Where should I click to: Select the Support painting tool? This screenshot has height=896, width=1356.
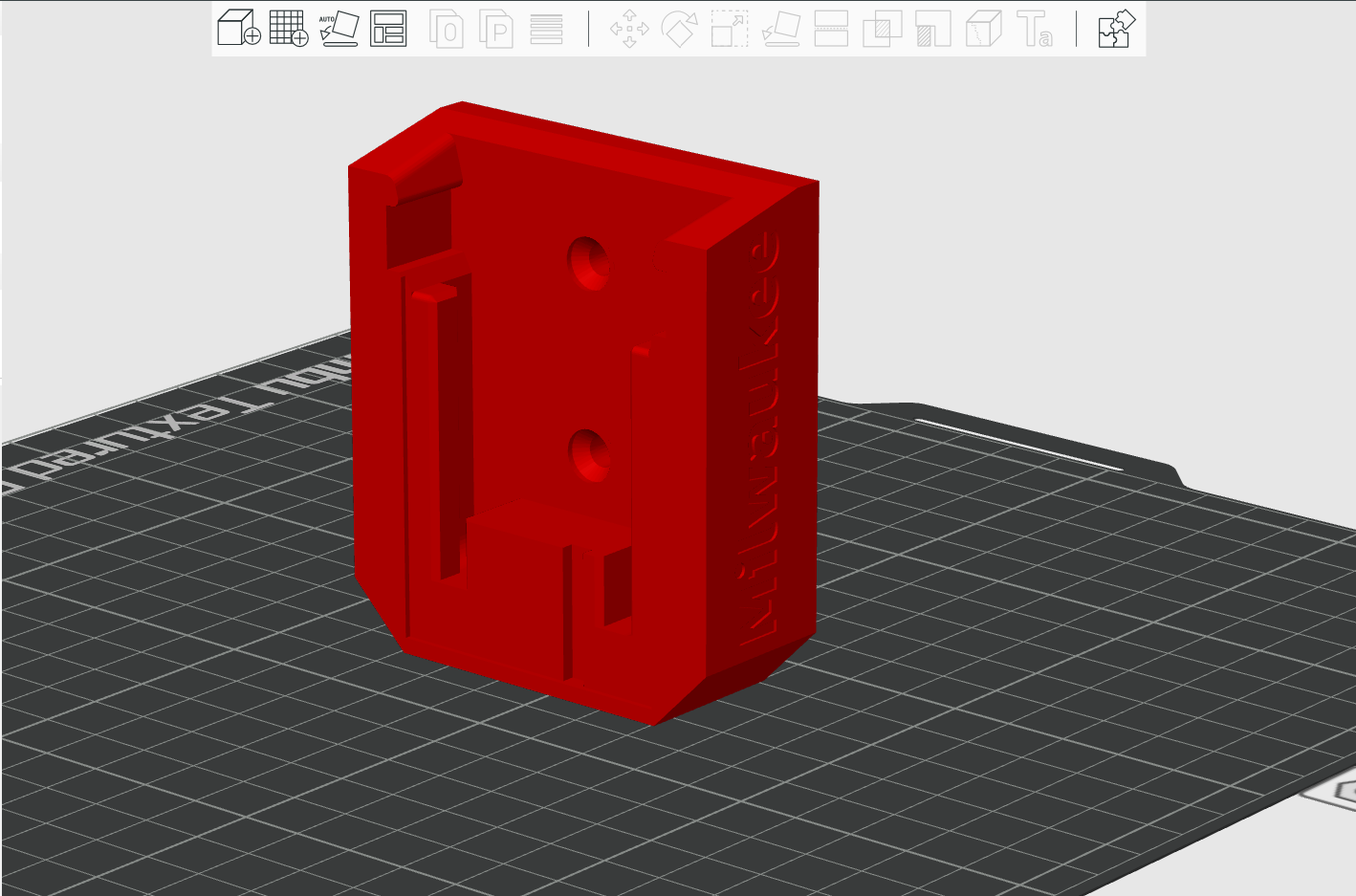[932, 29]
